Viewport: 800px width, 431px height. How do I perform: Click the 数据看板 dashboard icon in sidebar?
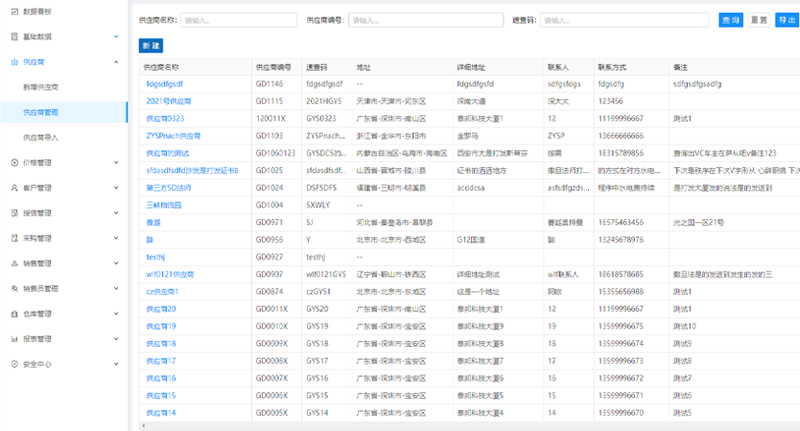click(x=14, y=11)
